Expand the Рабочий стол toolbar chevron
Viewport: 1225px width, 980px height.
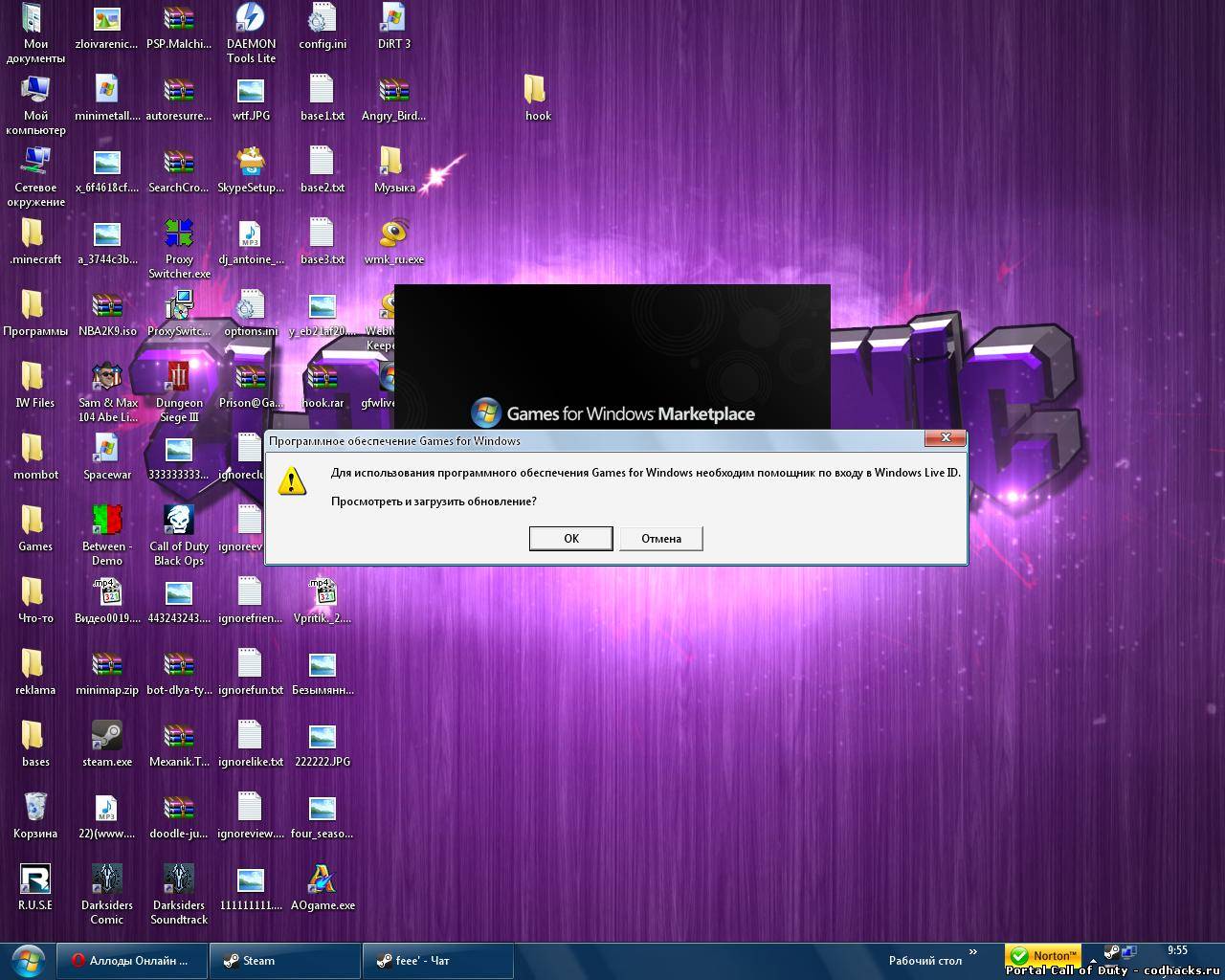973,952
